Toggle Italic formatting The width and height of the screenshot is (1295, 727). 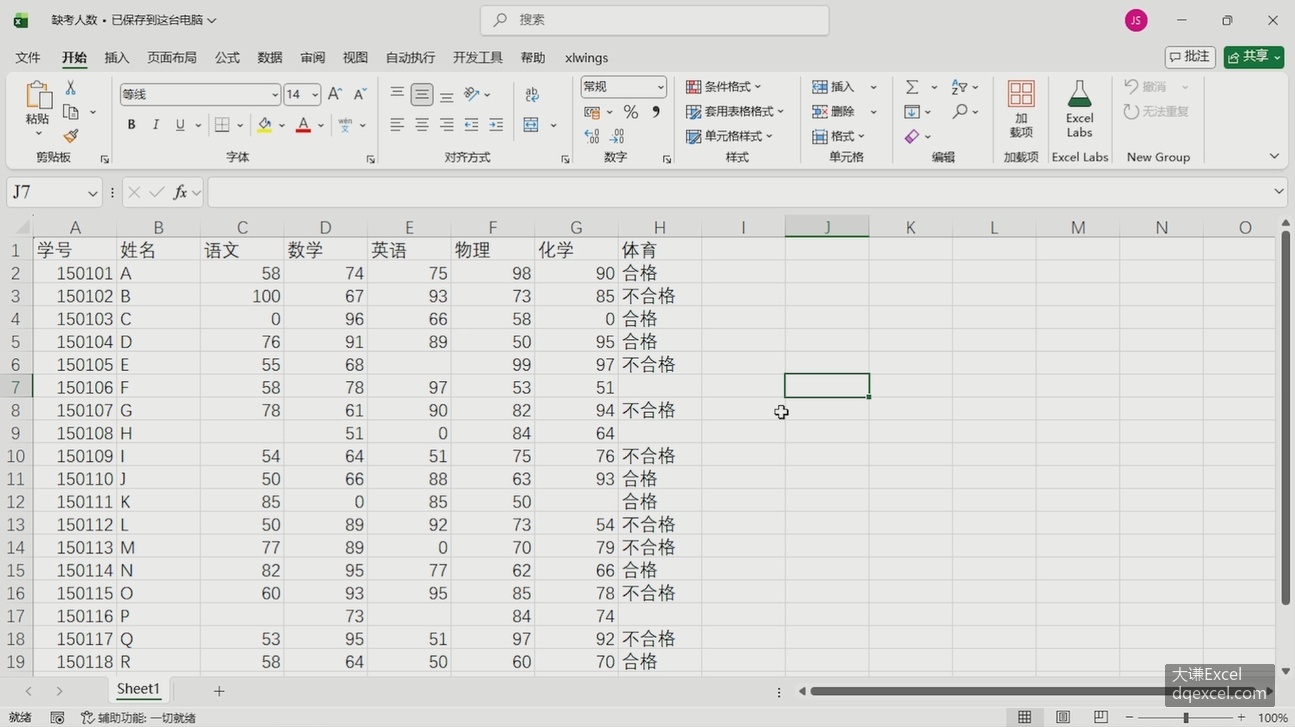156,125
